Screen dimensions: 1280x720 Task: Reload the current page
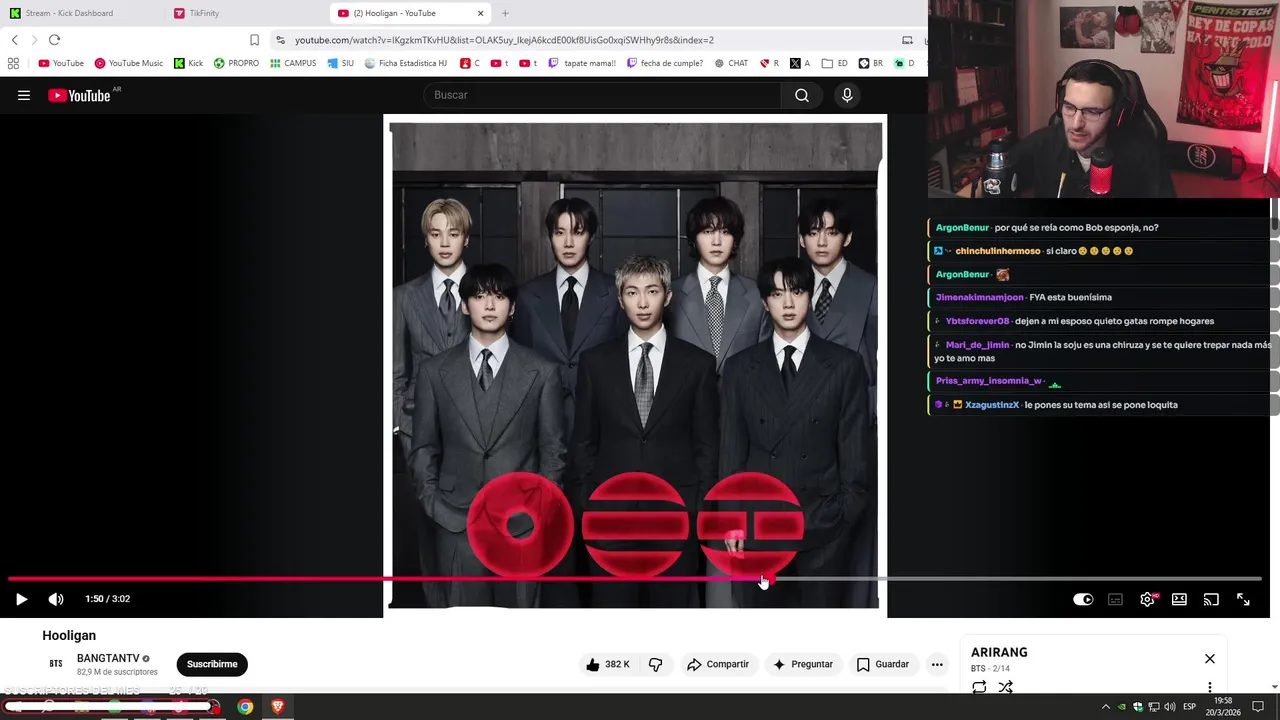(x=54, y=40)
